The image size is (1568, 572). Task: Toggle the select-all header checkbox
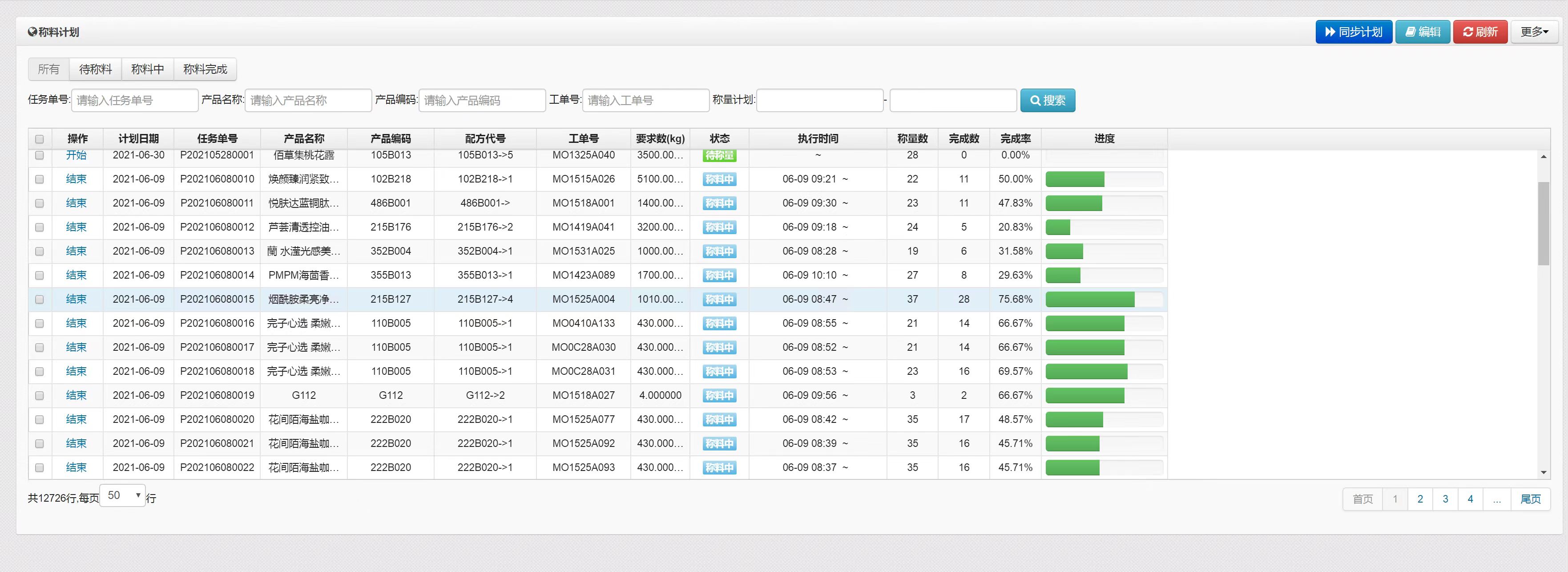pos(40,138)
